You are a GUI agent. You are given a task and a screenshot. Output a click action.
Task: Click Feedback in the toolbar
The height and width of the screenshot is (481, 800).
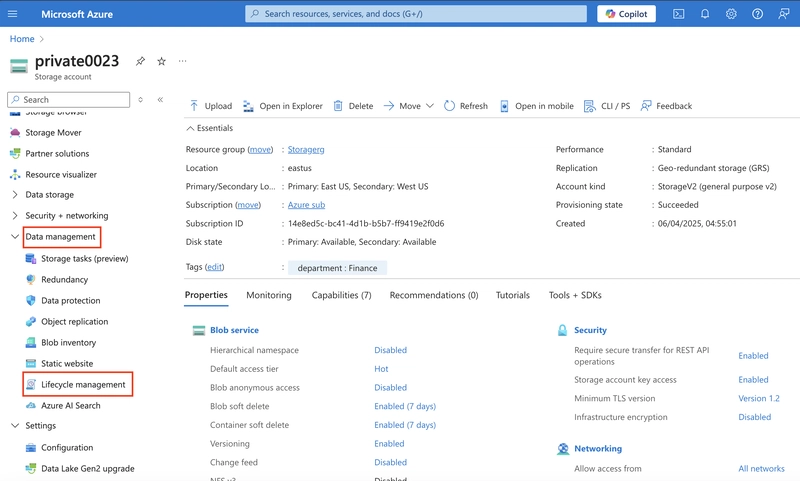click(666, 106)
